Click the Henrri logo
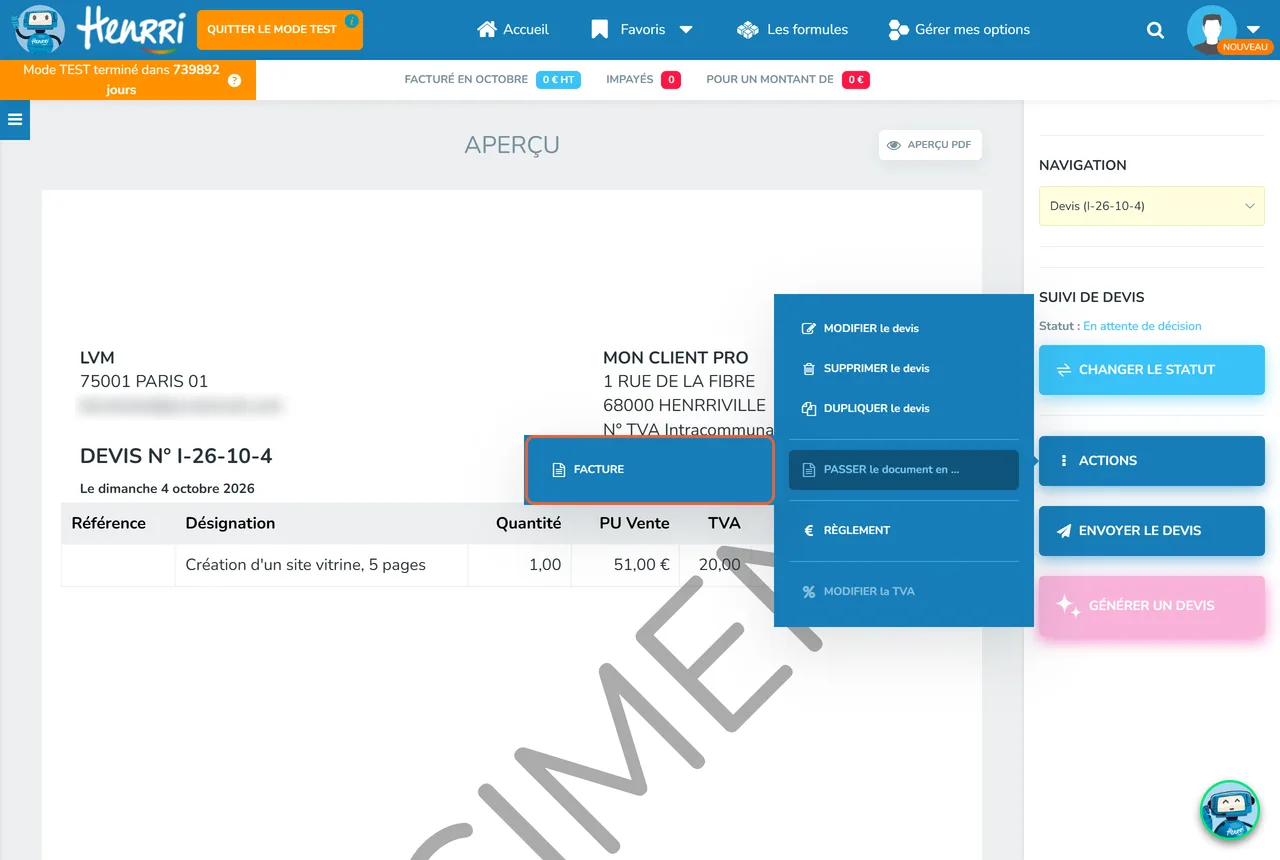Screen dimensions: 1280x860 pyautogui.click(x=100, y=28)
